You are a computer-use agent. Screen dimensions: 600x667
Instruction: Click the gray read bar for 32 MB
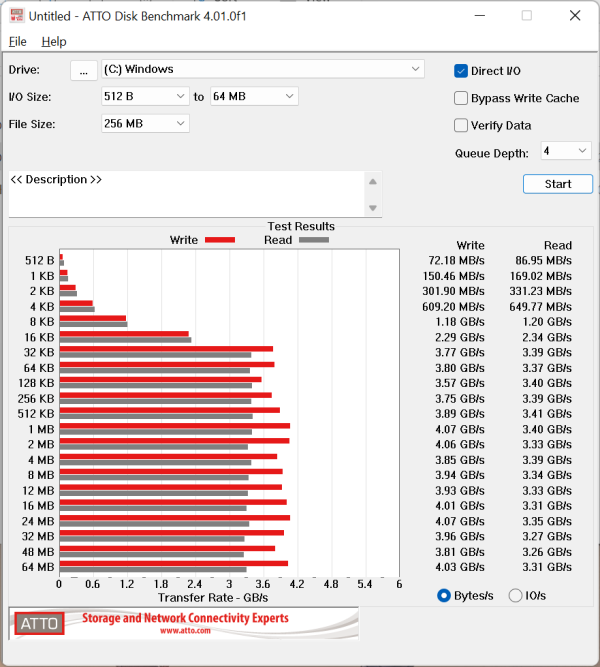click(152, 539)
